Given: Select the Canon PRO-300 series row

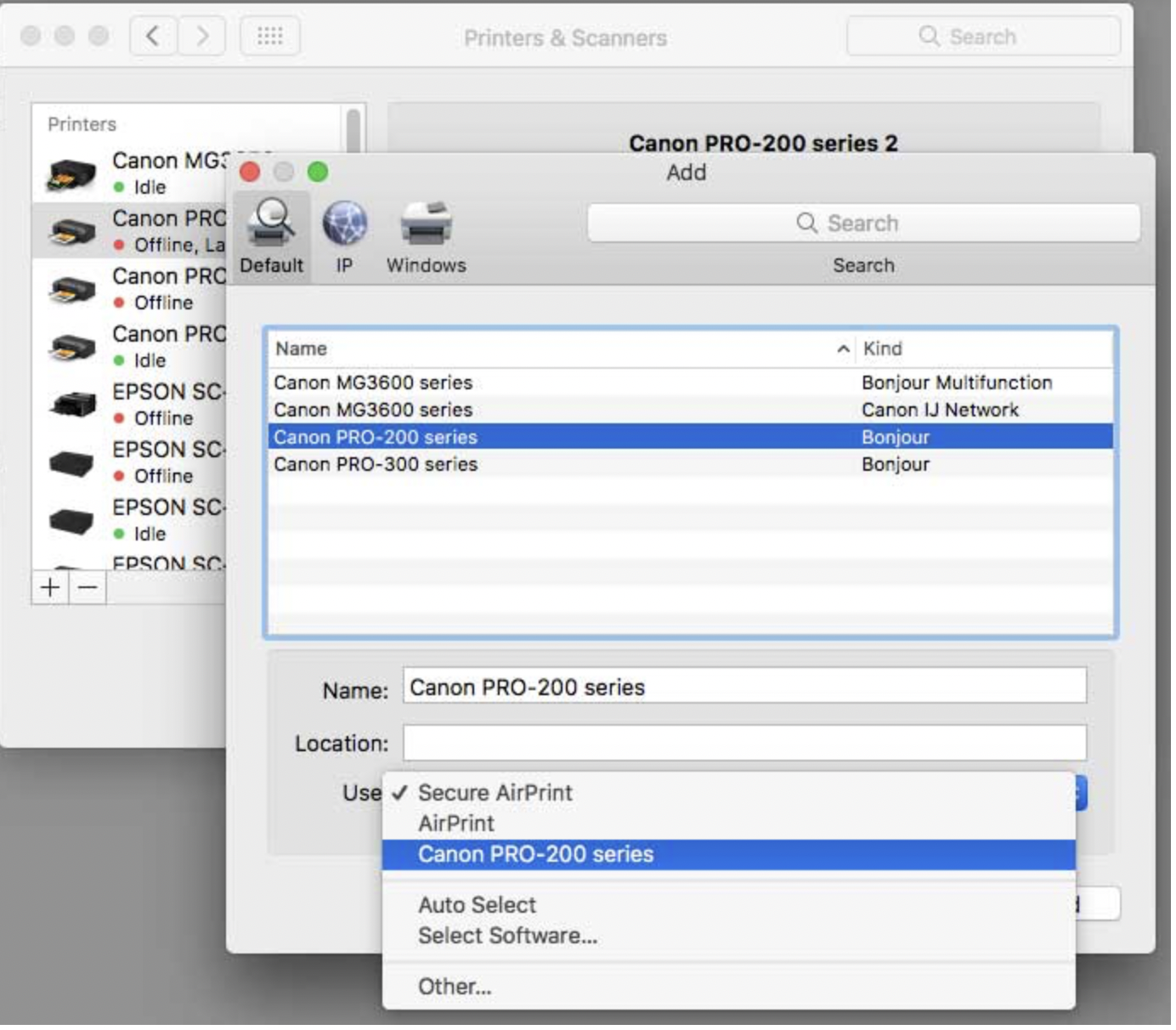Looking at the screenshot, I should tap(692, 466).
